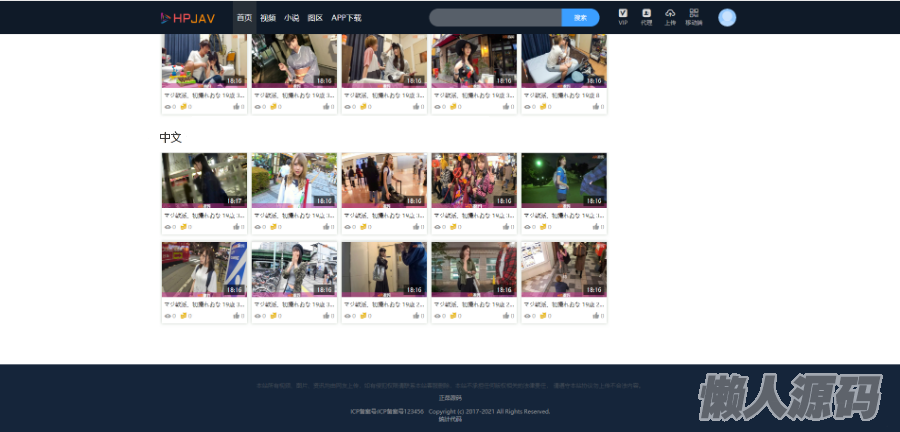This screenshot has width=900, height=432.
Task: Open the 正版源码 footer link
Action: [450, 398]
